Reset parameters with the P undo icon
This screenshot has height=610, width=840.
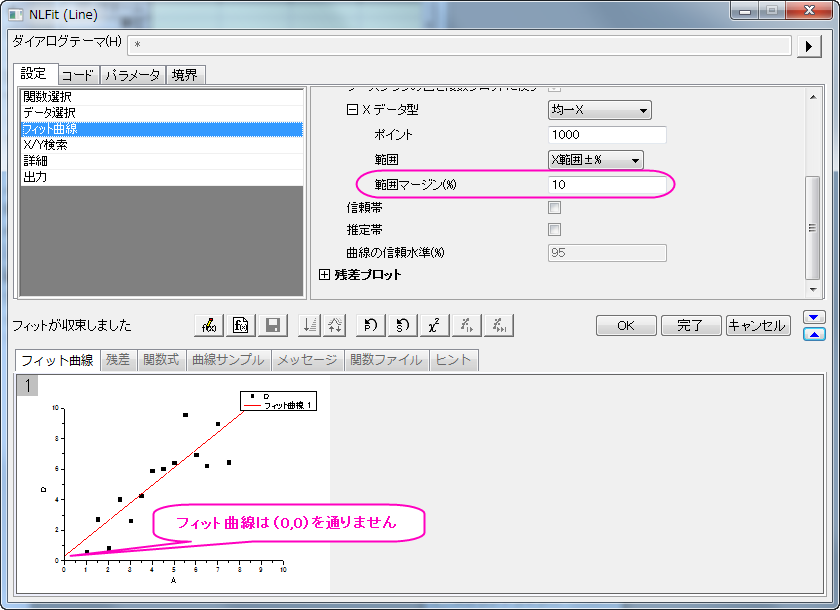(371, 325)
